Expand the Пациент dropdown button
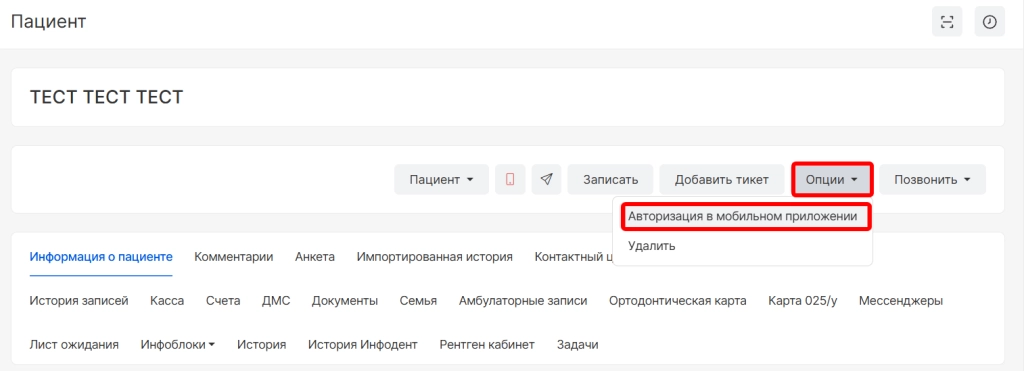The width and height of the screenshot is (1024, 371). [x=441, y=179]
